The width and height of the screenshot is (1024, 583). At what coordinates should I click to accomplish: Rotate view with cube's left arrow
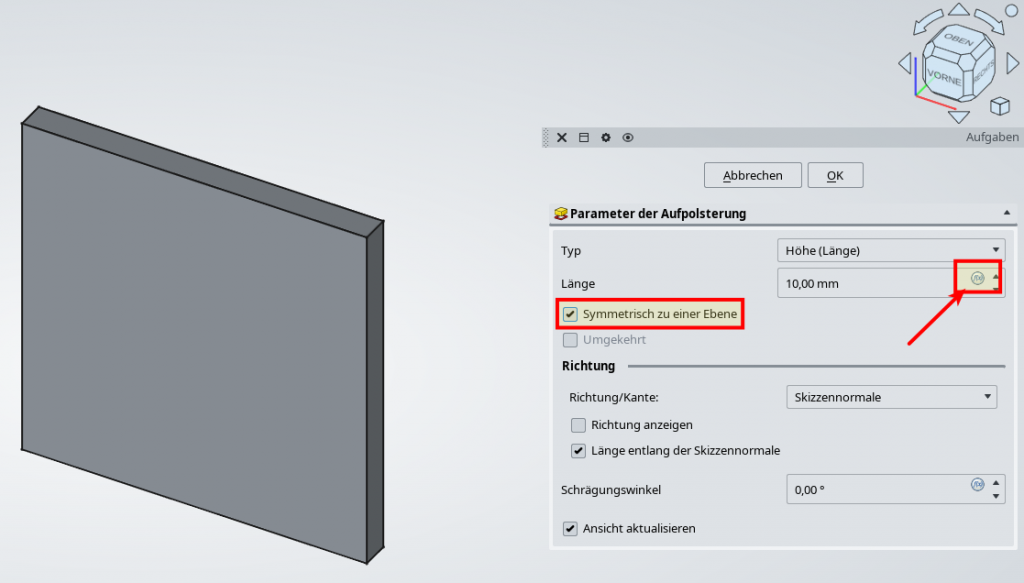click(905, 64)
